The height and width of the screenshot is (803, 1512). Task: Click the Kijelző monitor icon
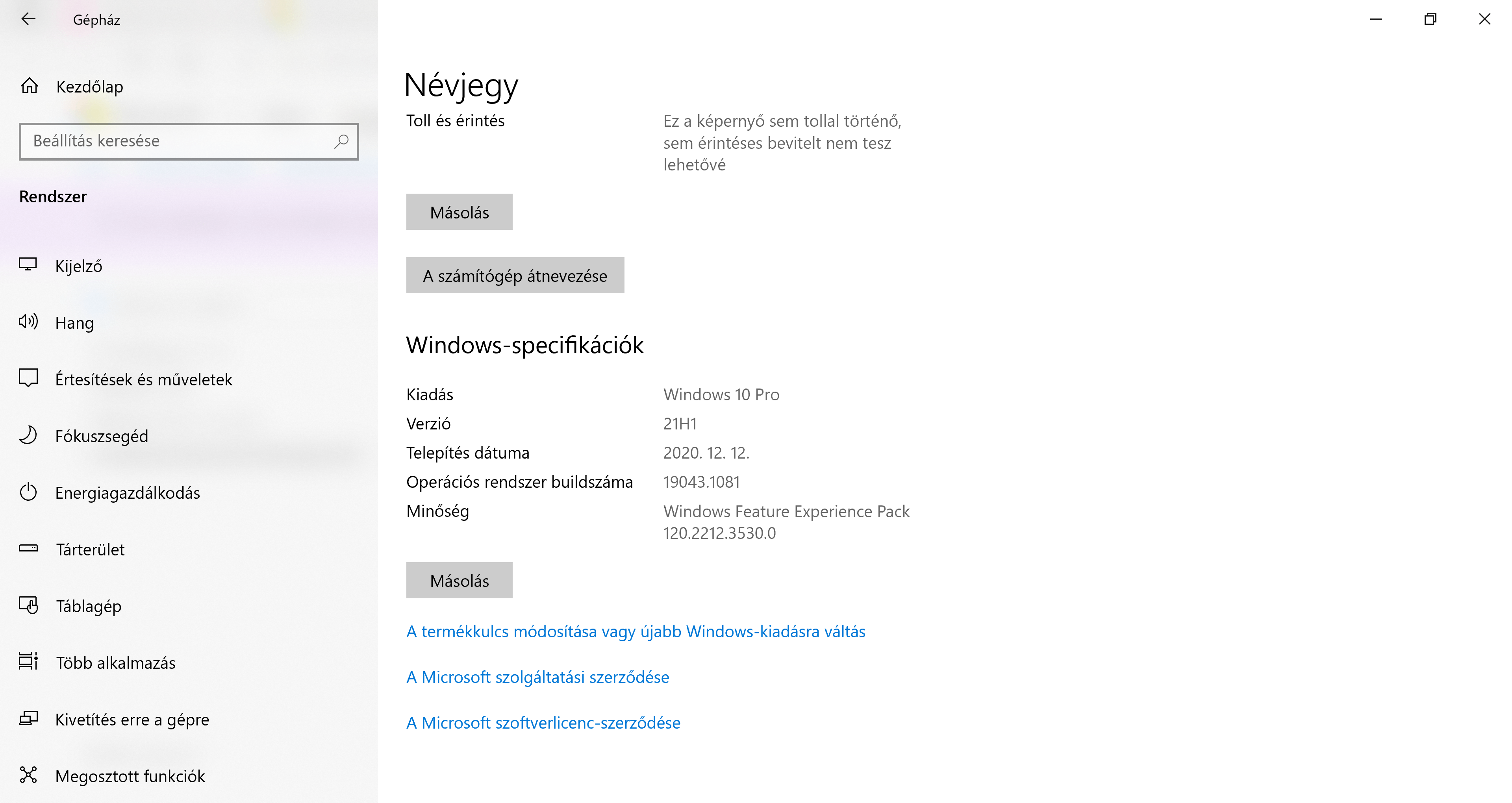pos(28,265)
